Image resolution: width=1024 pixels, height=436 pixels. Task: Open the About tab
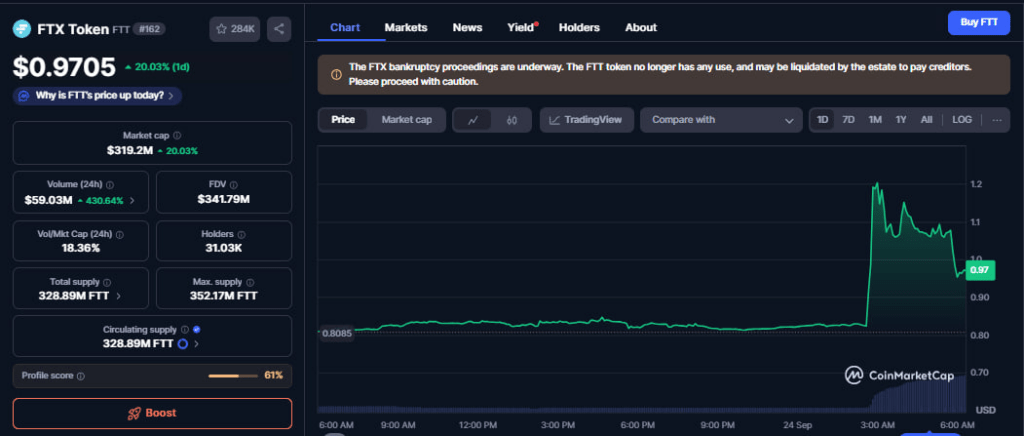click(x=641, y=27)
